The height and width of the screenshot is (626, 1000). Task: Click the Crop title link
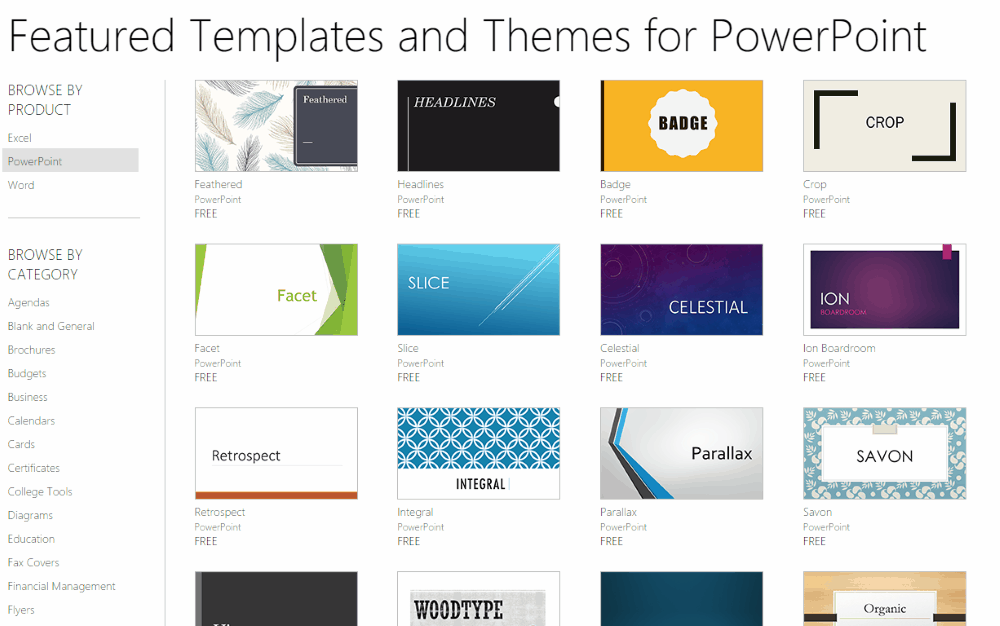pos(814,184)
